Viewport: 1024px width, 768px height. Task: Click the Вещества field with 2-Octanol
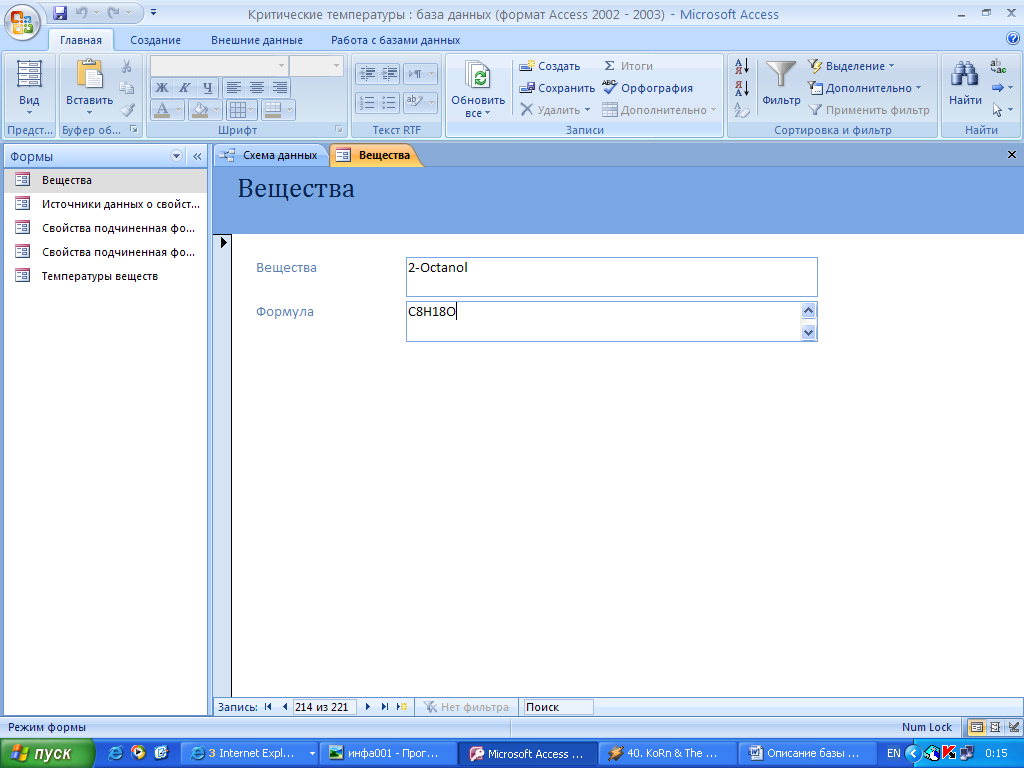(611, 277)
